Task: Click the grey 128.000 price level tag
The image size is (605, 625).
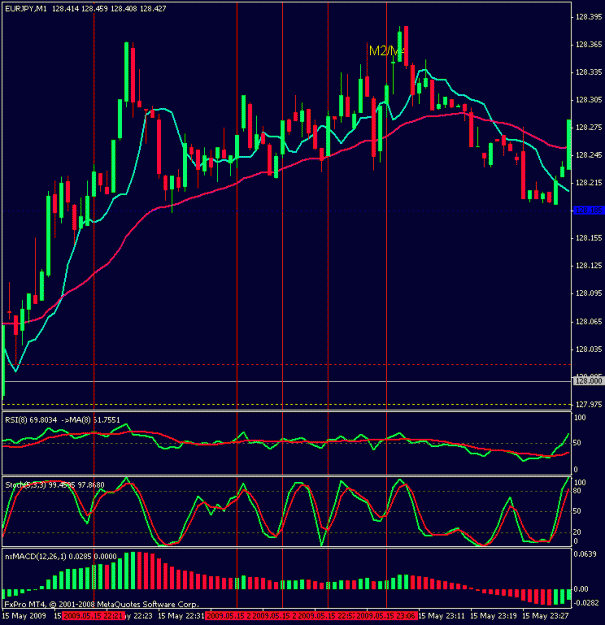Action: pos(589,381)
